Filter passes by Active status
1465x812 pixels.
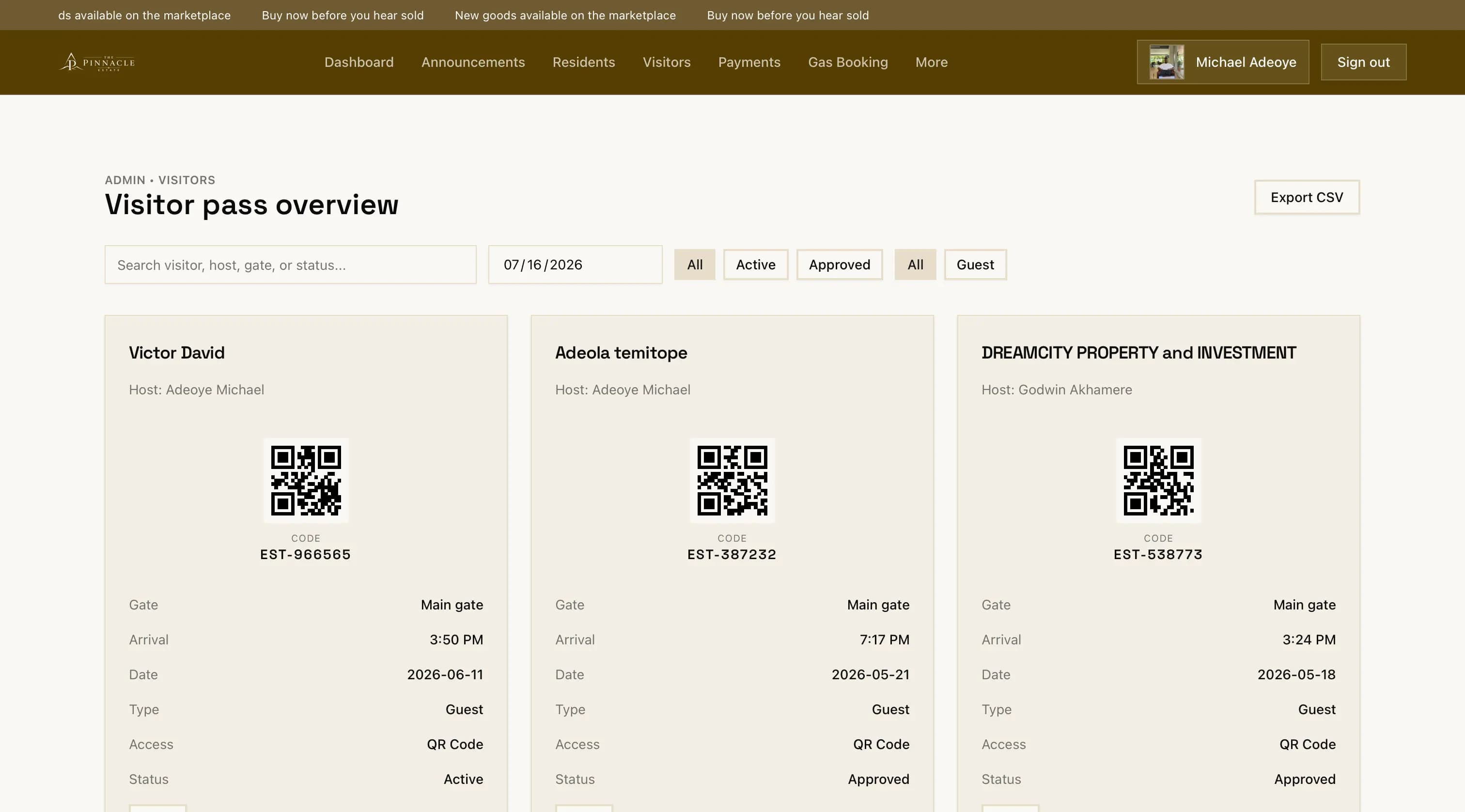tap(756, 265)
